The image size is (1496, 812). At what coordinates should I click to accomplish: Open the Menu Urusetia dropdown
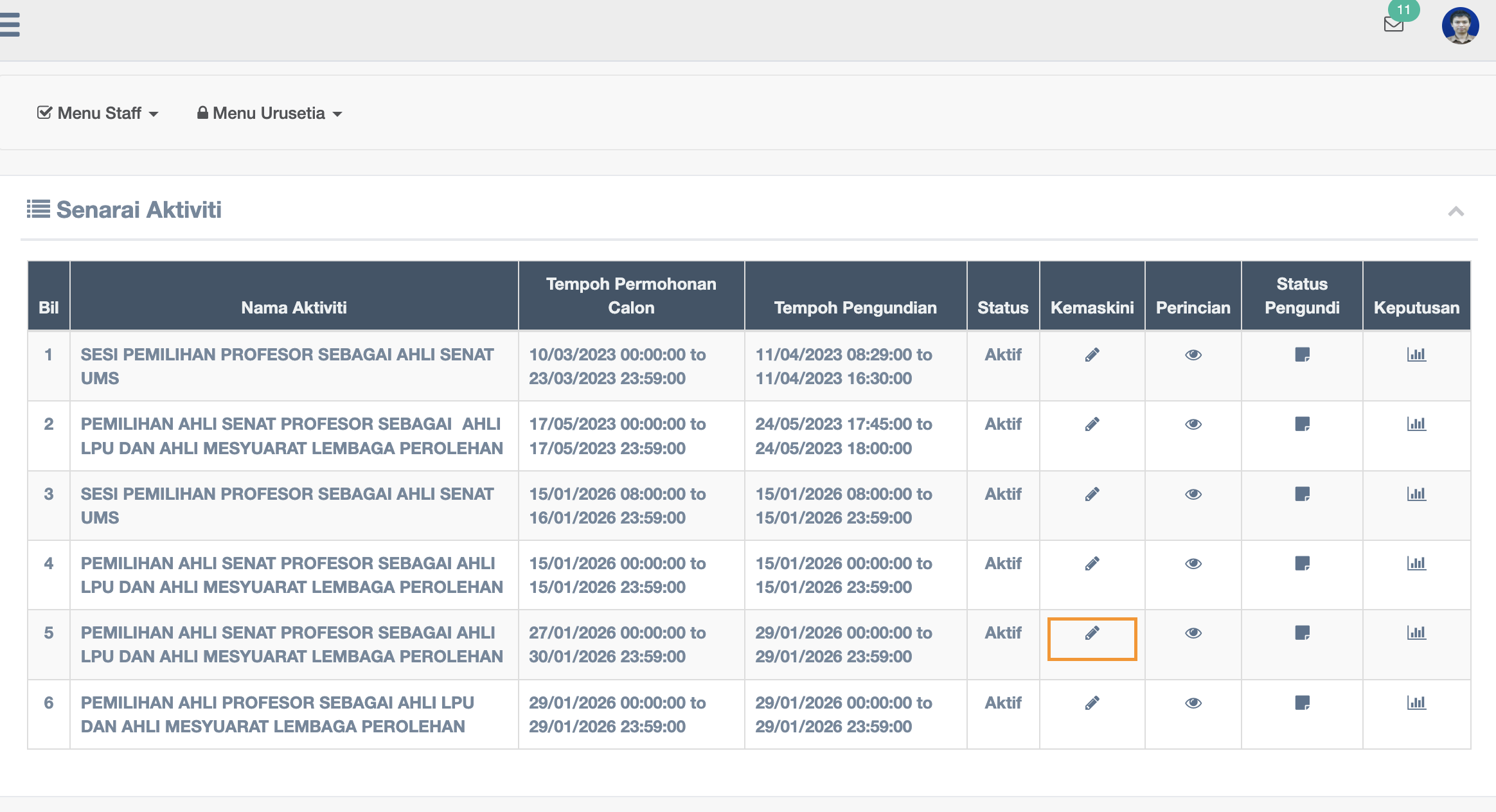pyautogui.click(x=269, y=113)
